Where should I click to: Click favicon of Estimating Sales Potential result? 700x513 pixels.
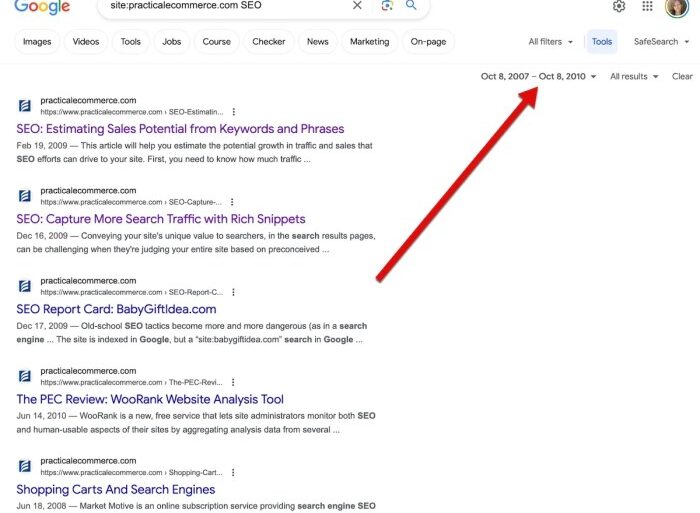(x=25, y=106)
